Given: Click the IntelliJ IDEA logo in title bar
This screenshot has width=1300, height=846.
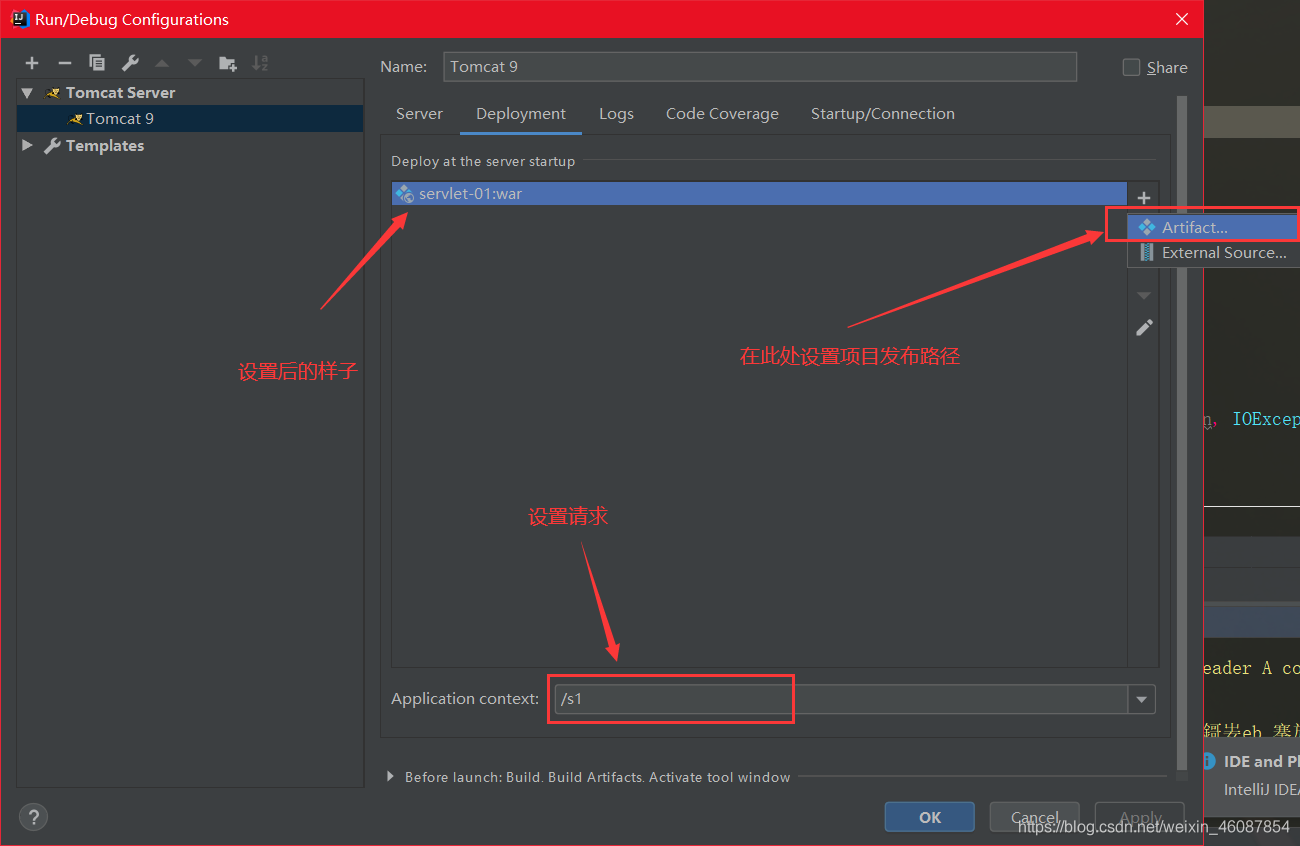Looking at the screenshot, I should pos(19,19).
